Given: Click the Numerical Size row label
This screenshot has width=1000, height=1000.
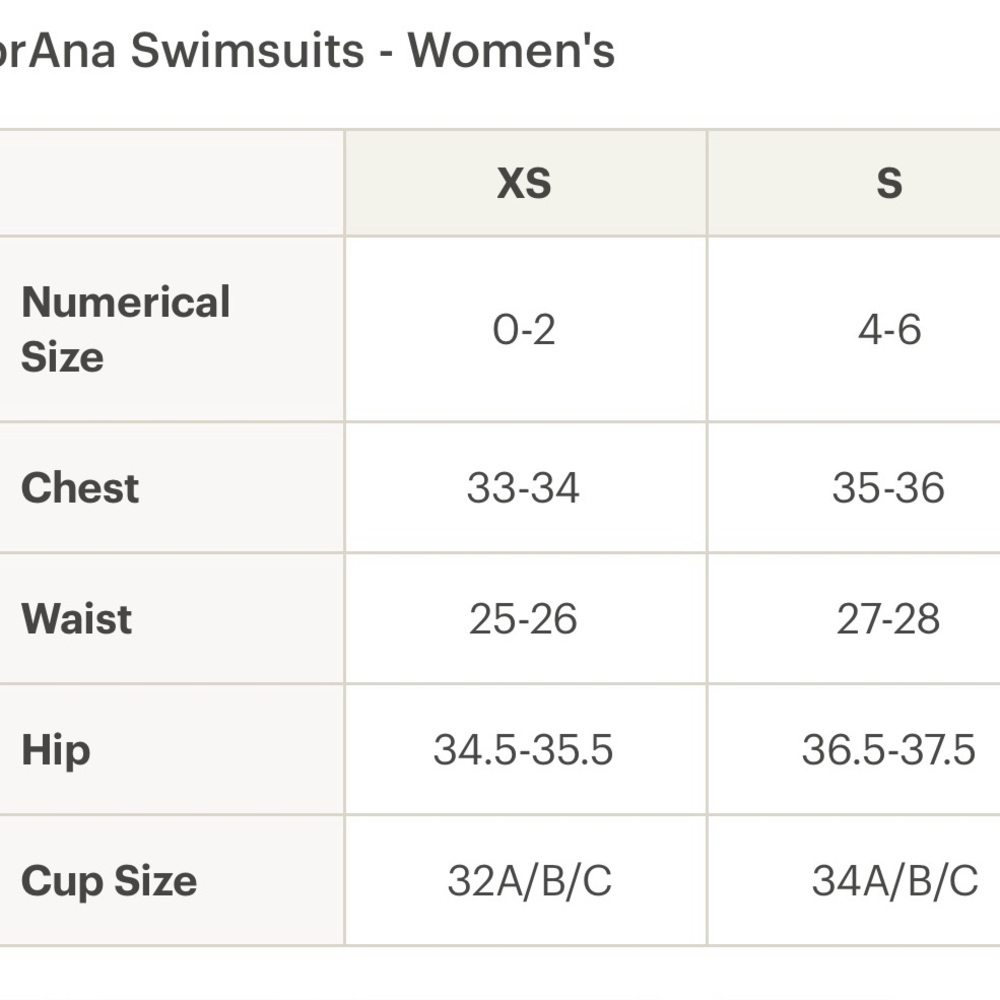Looking at the screenshot, I should [x=126, y=329].
